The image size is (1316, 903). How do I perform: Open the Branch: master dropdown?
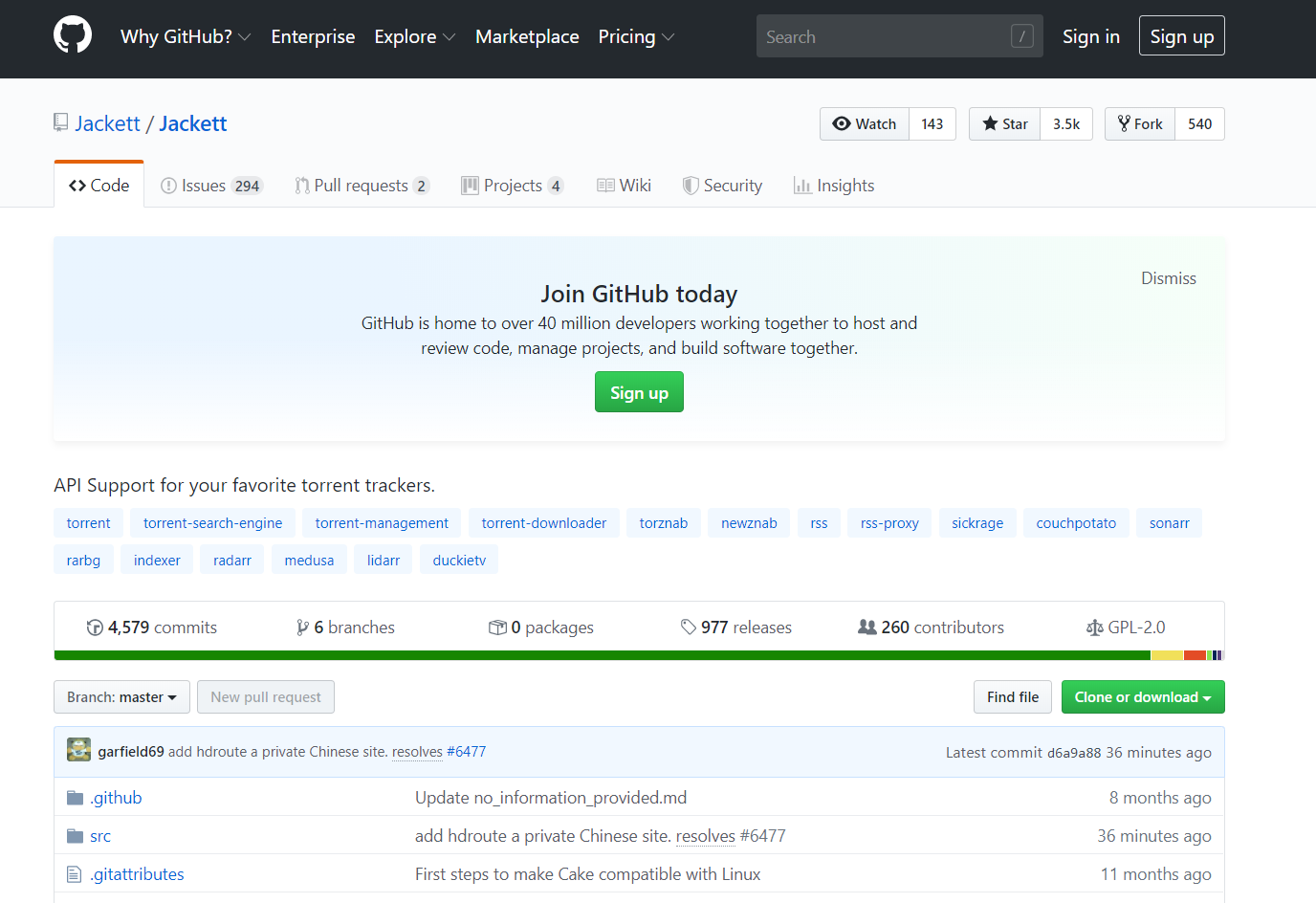coord(121,696)
